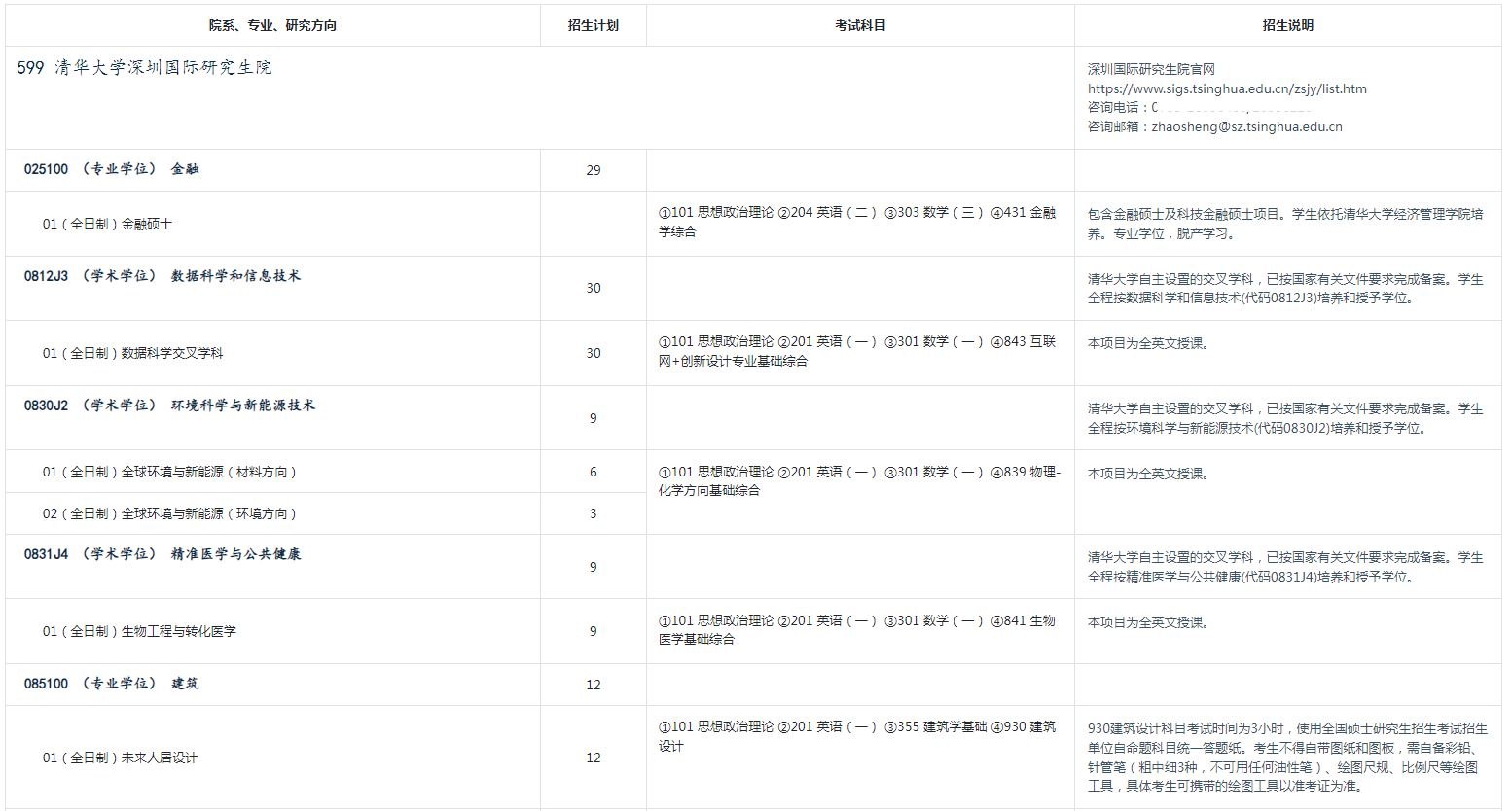Click the 01 生物工程与转化医学 direction entry
This screenshot has width=1512, height=811.
[138, 631]
